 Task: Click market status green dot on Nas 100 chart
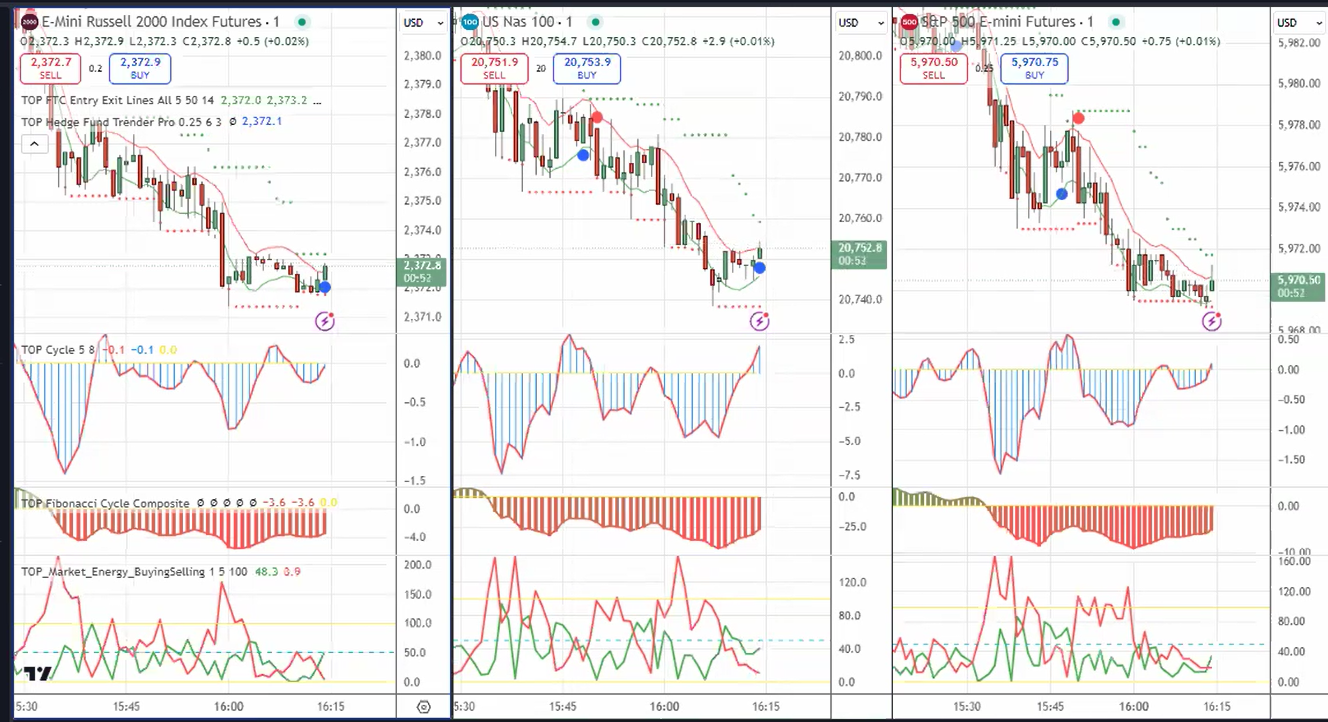[596, 22]
